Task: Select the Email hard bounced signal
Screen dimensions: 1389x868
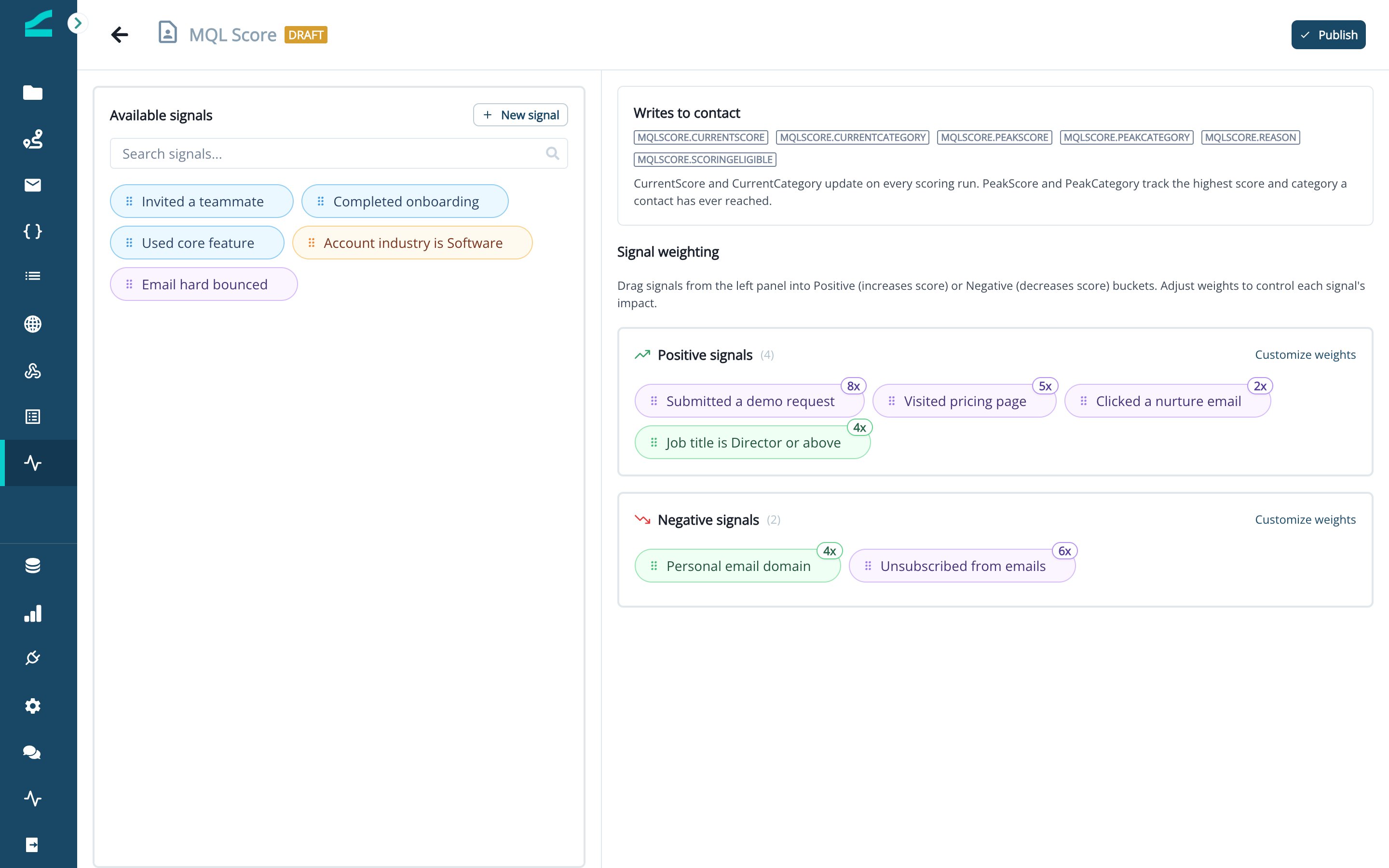Action: click(204, 284)
